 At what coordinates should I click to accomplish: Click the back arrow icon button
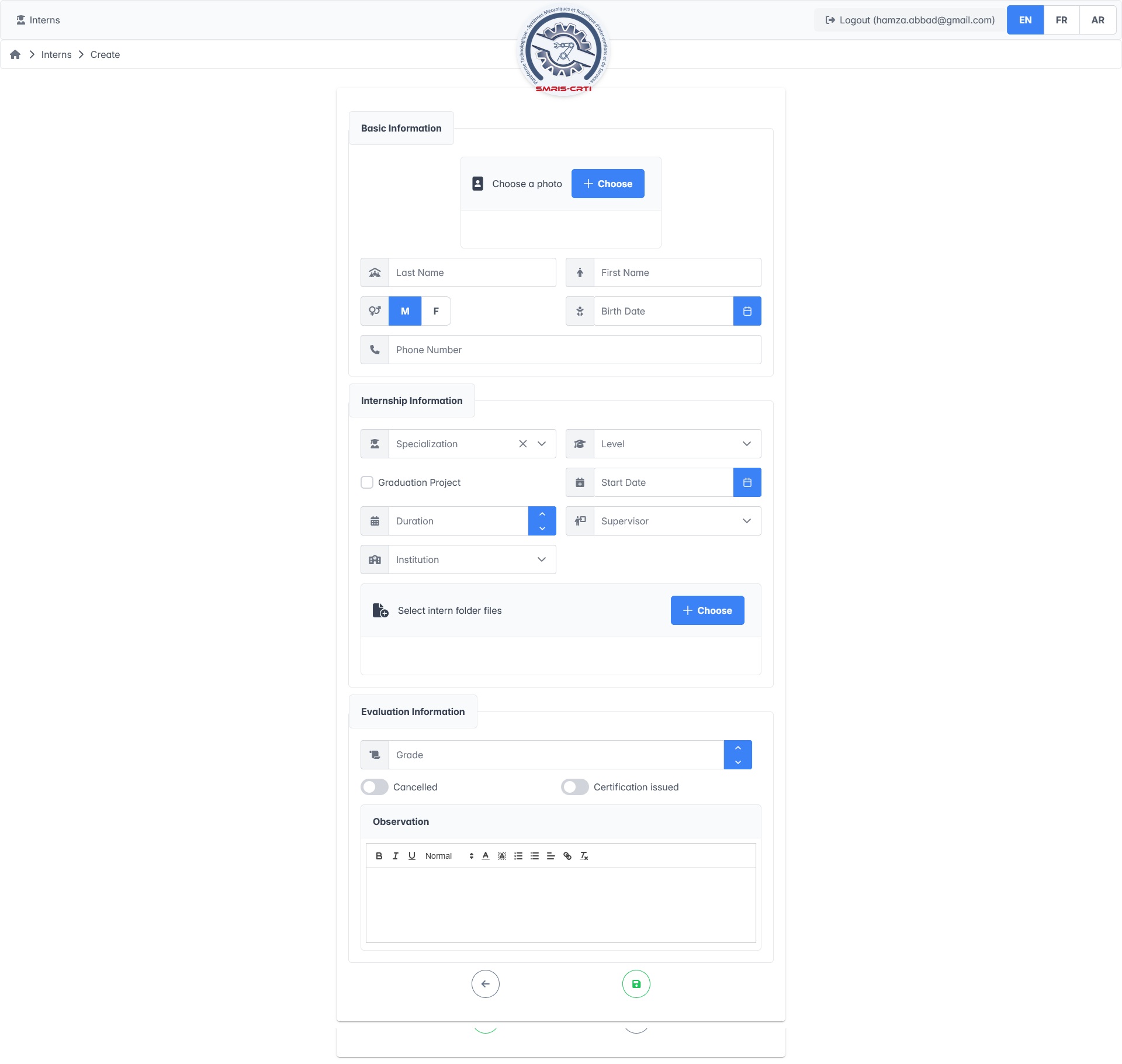pos(486,984)
